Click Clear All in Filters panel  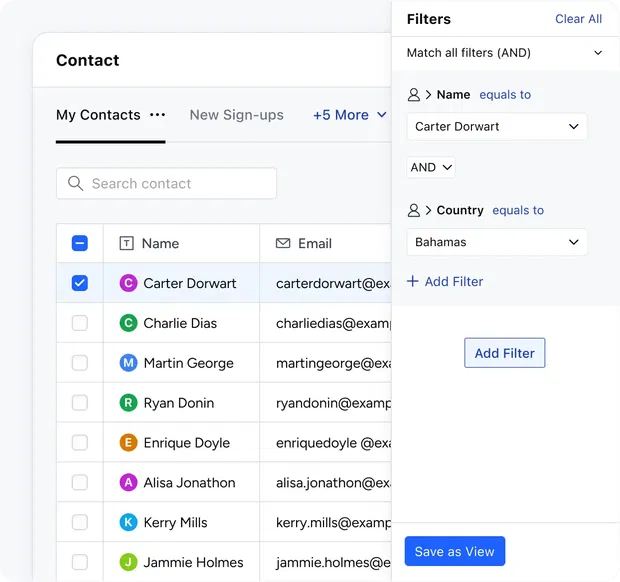[x=578, y=19]
